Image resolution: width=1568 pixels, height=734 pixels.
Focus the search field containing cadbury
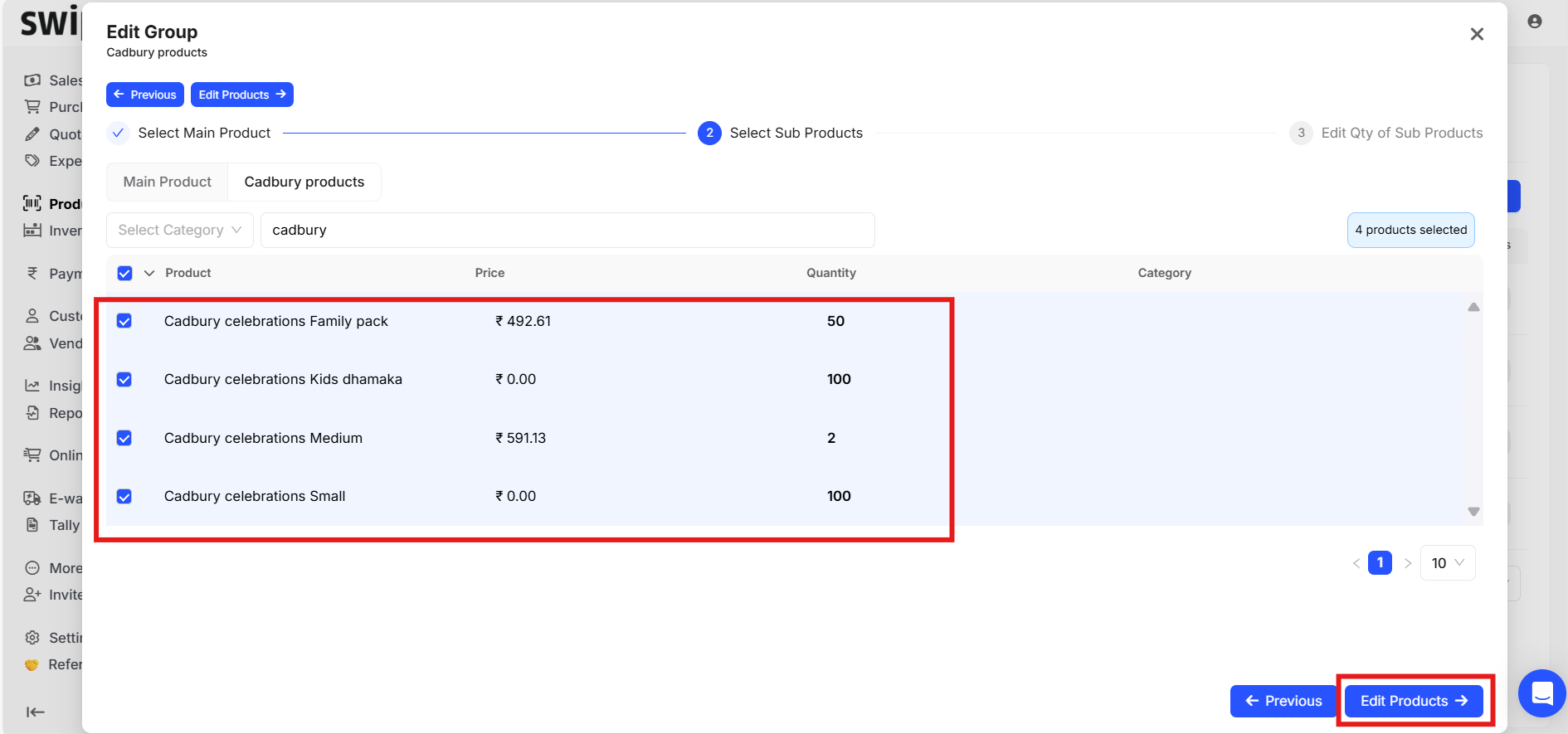pos(567,230)
